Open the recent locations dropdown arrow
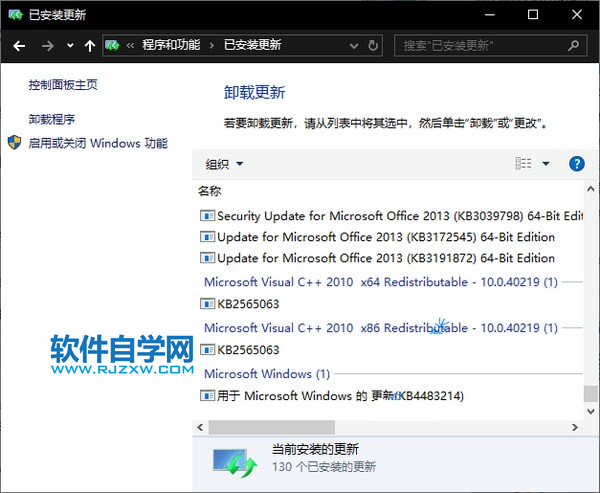The height and width of the screenshot is (493, 600). [70, 46]
